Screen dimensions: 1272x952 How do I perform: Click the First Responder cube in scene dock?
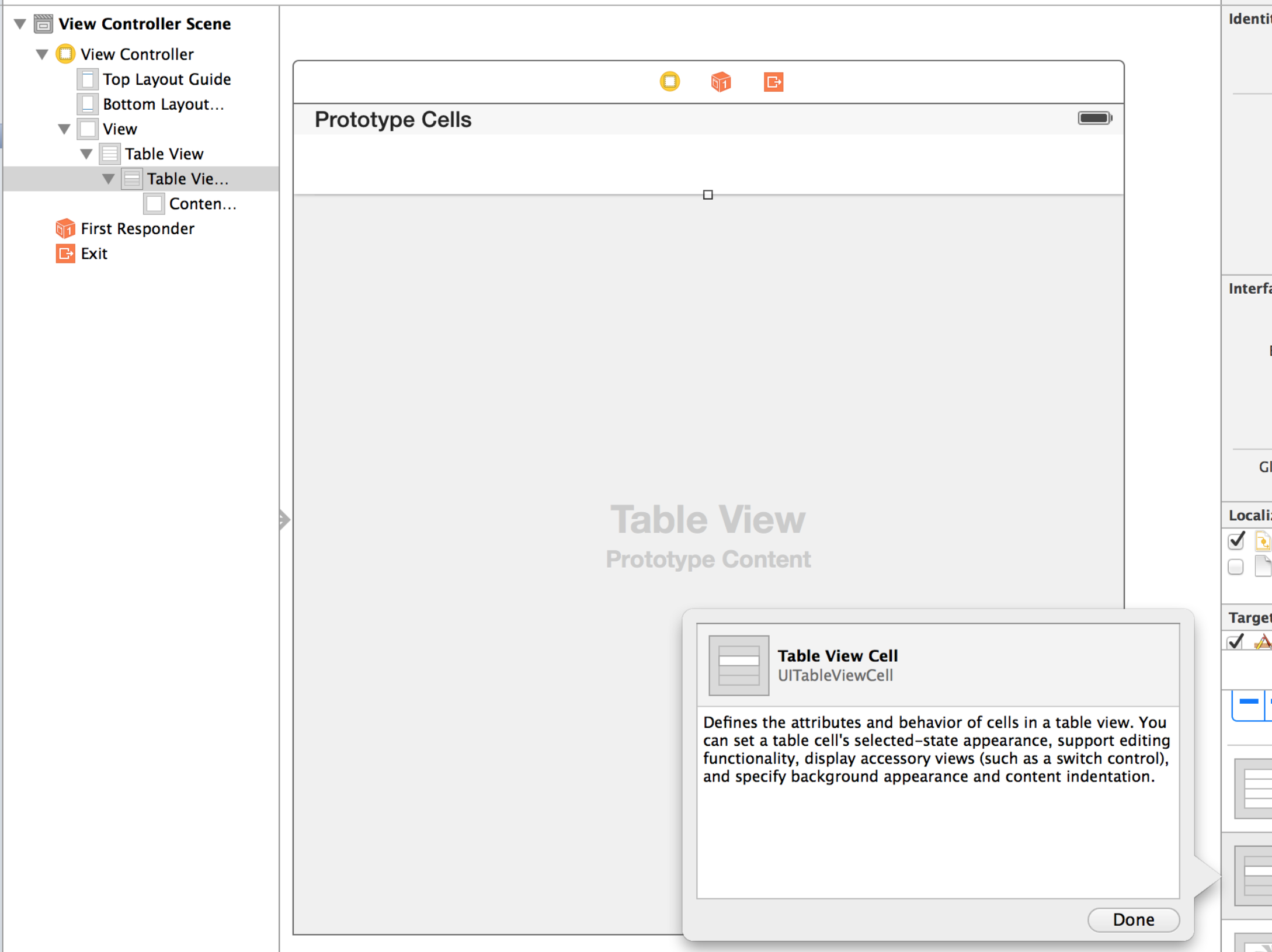[x=721, y=82]
